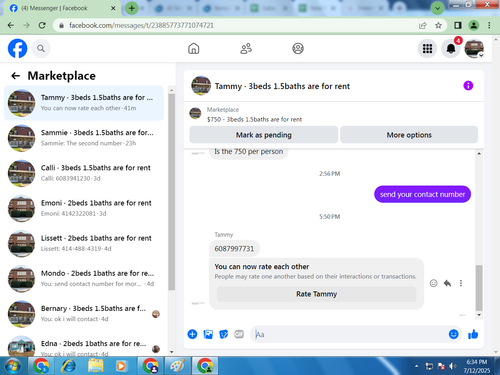
Task: Click the browser Forward arrow
Action: point(26,25)
